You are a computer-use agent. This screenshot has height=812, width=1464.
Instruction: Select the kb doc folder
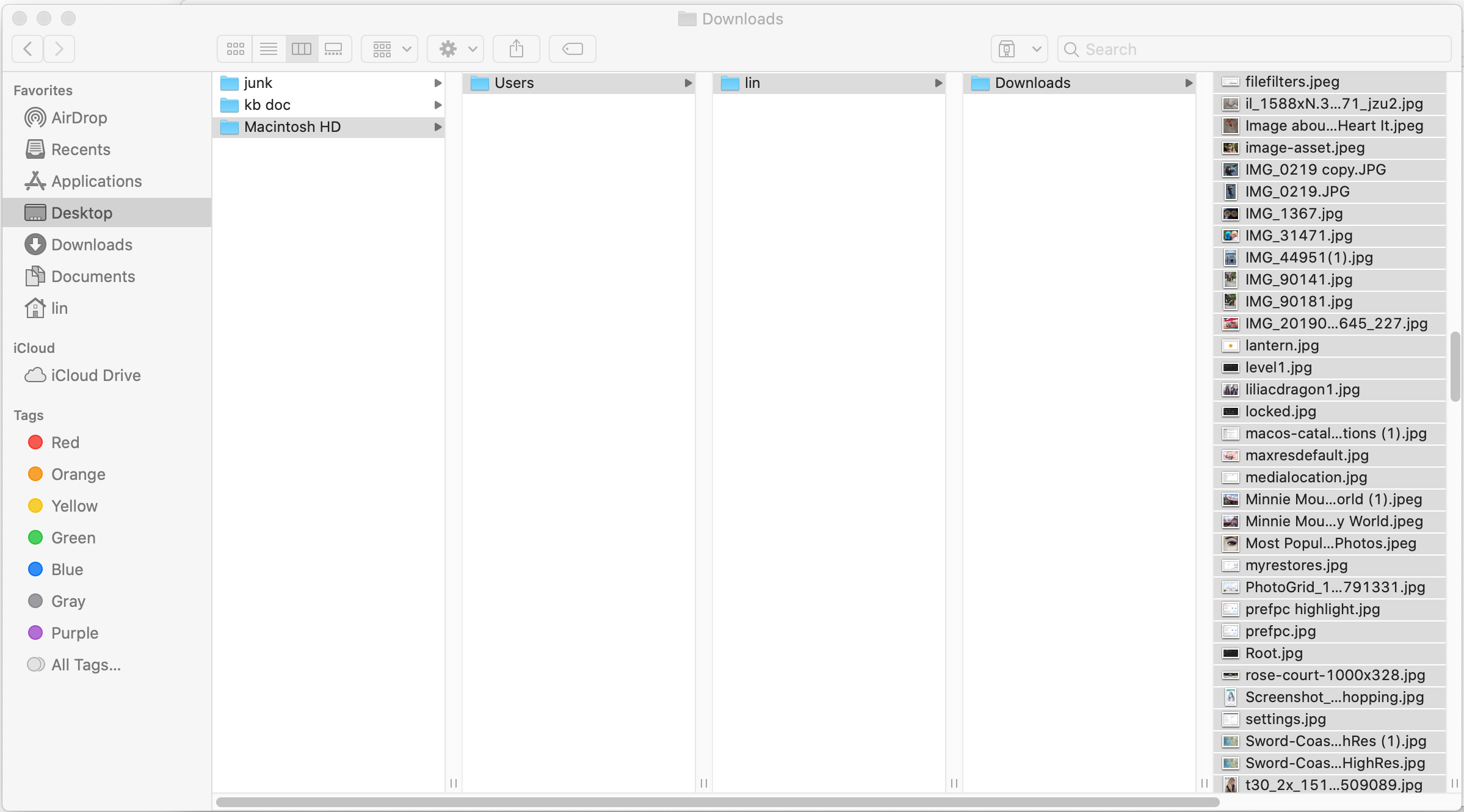tap(328, 104)
